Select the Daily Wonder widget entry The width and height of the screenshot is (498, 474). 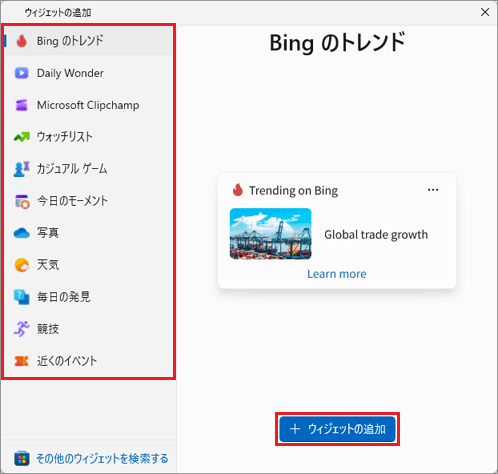(x=89, y=73)
